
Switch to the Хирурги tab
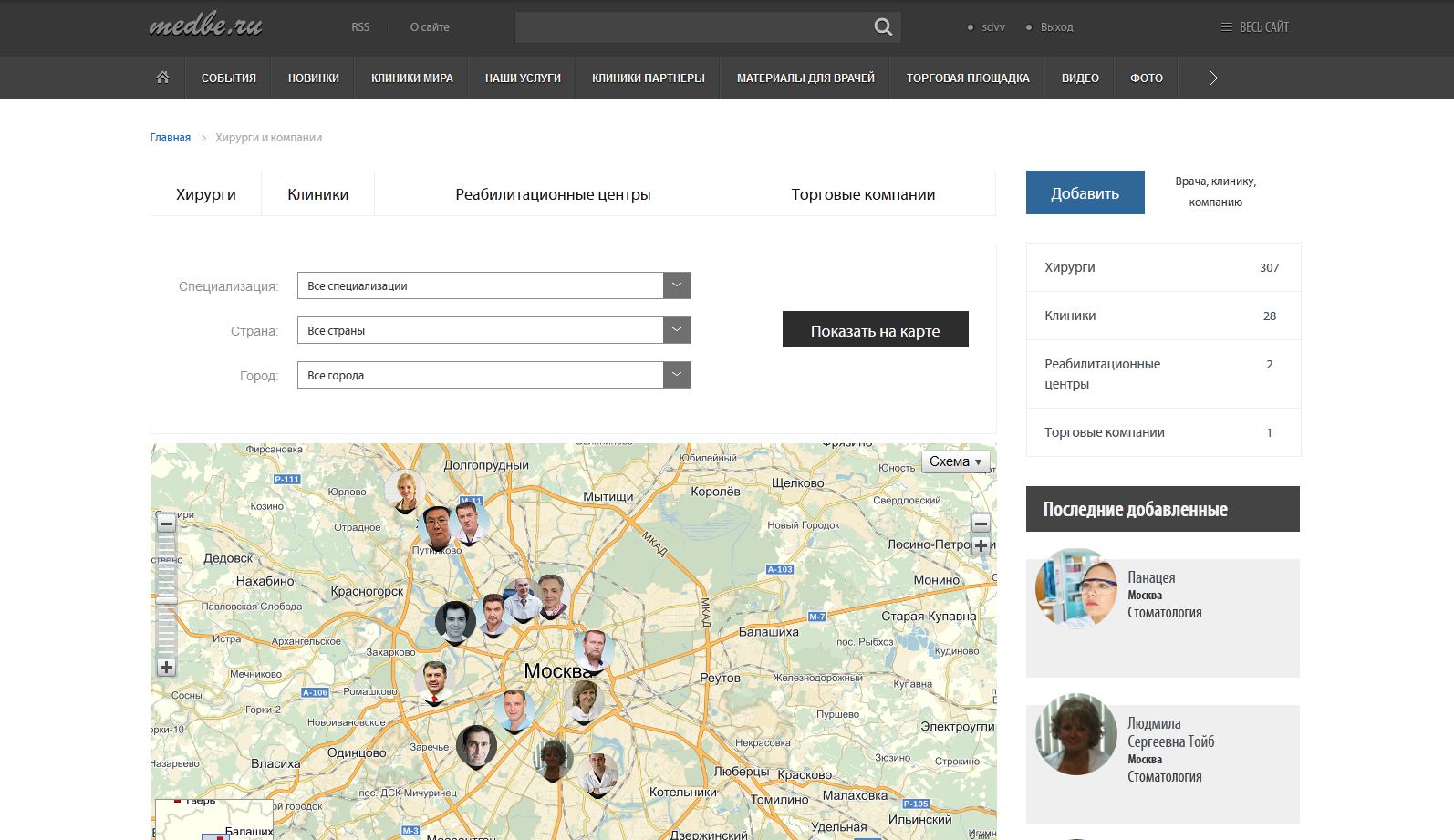coord(206,194)
